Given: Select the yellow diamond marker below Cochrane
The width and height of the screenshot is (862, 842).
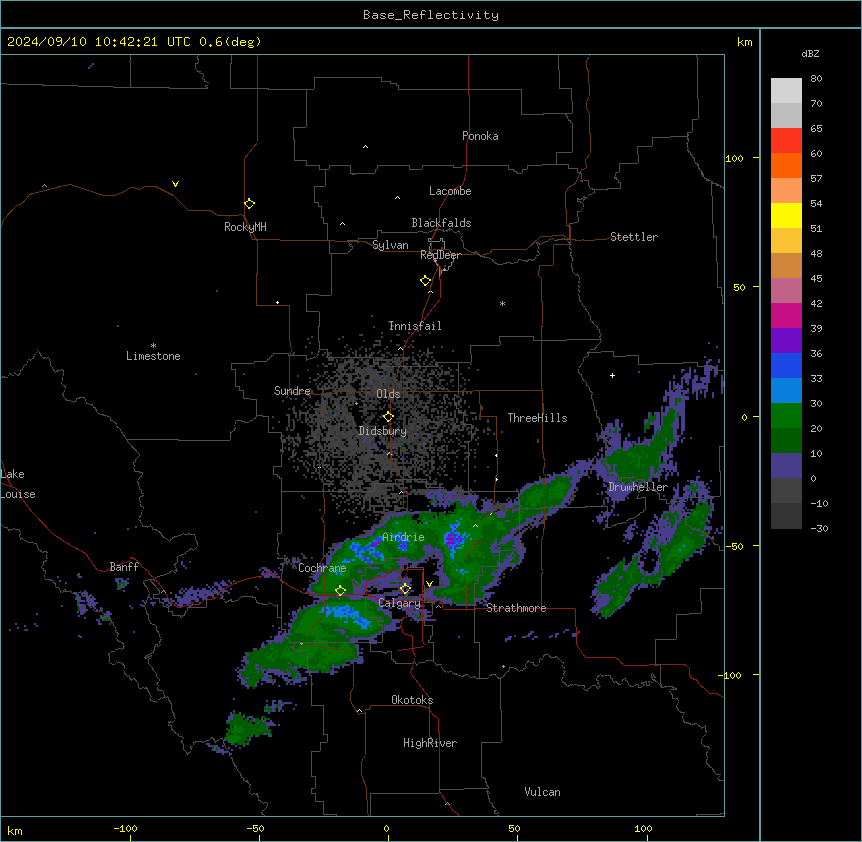Looking at the screenshot, I should pyautogui.click(x=340, y=590).
